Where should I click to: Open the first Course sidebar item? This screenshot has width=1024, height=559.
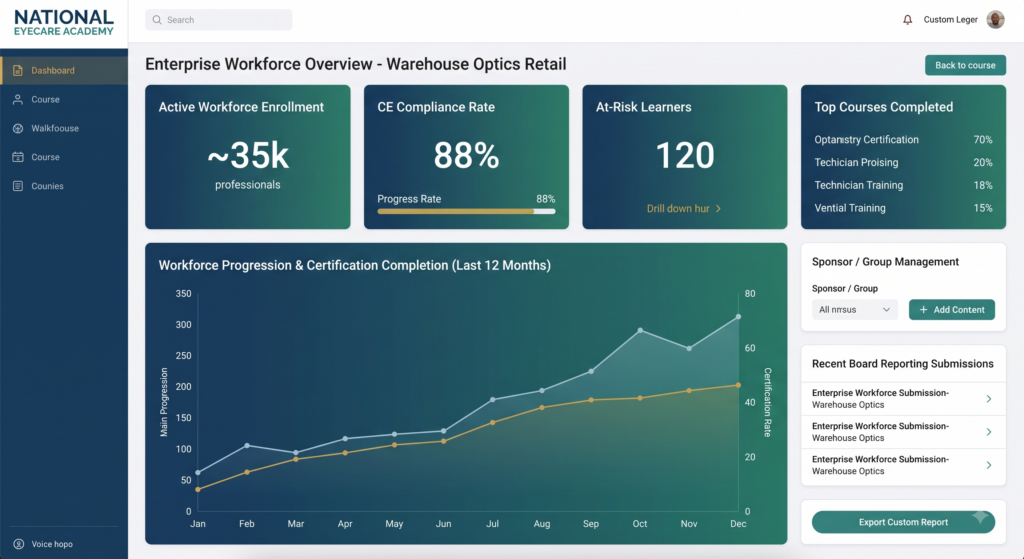64,99
